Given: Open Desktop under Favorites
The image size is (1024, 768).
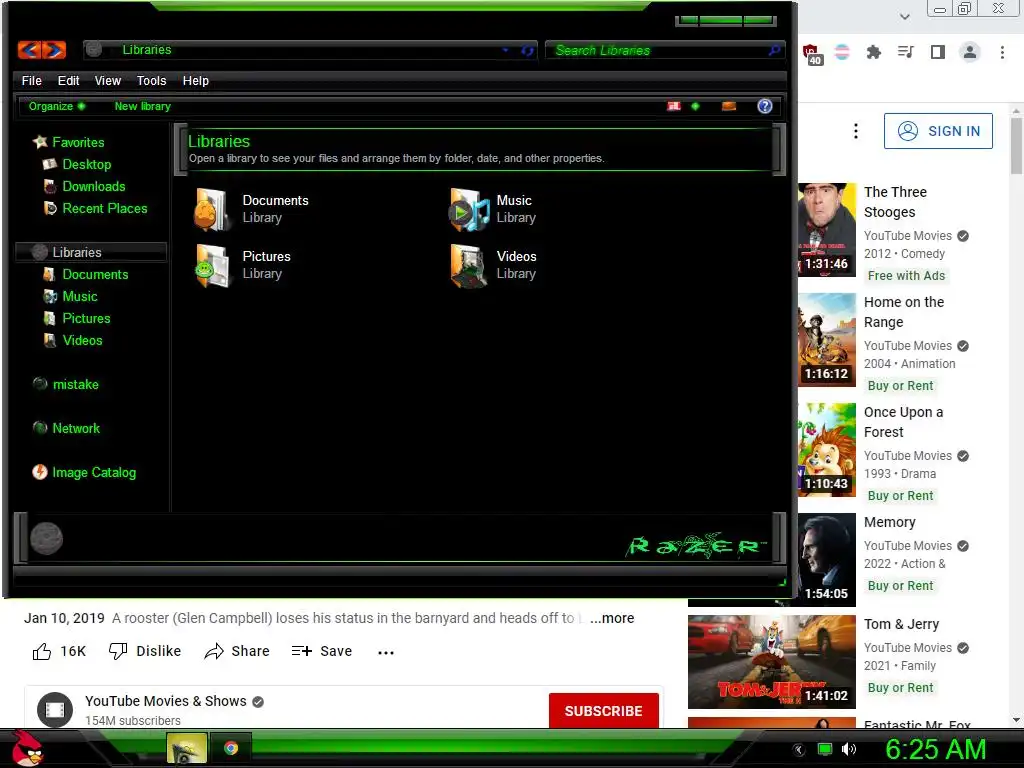Looking at the screenshot, I should pyautogui.click(x=86, y=164).
